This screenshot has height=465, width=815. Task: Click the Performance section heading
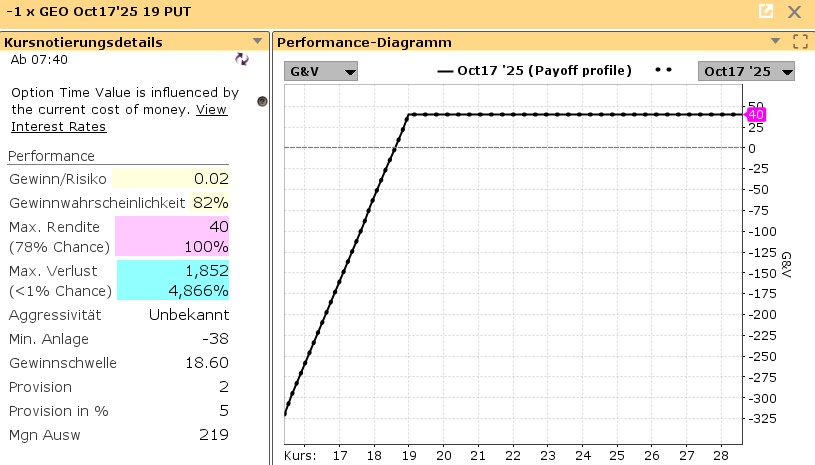[x=51, y=156]
